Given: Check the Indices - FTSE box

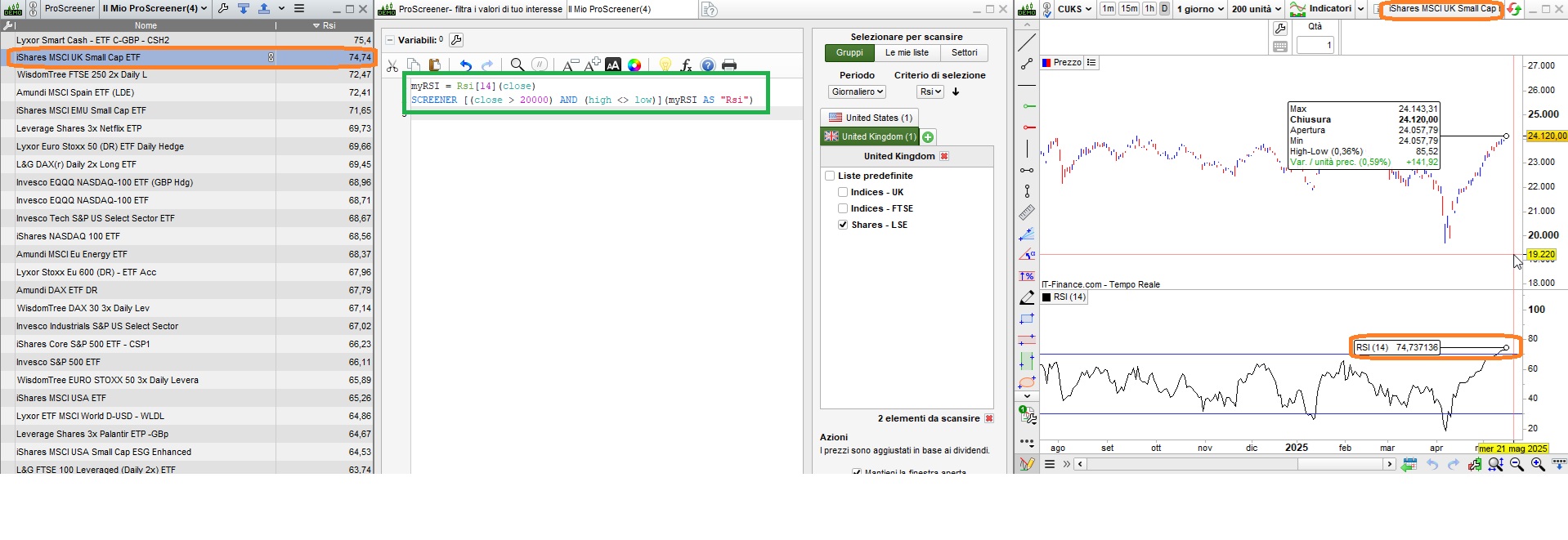Looking at the screenshot, I should pyautogui.click(x=843, y=208).
